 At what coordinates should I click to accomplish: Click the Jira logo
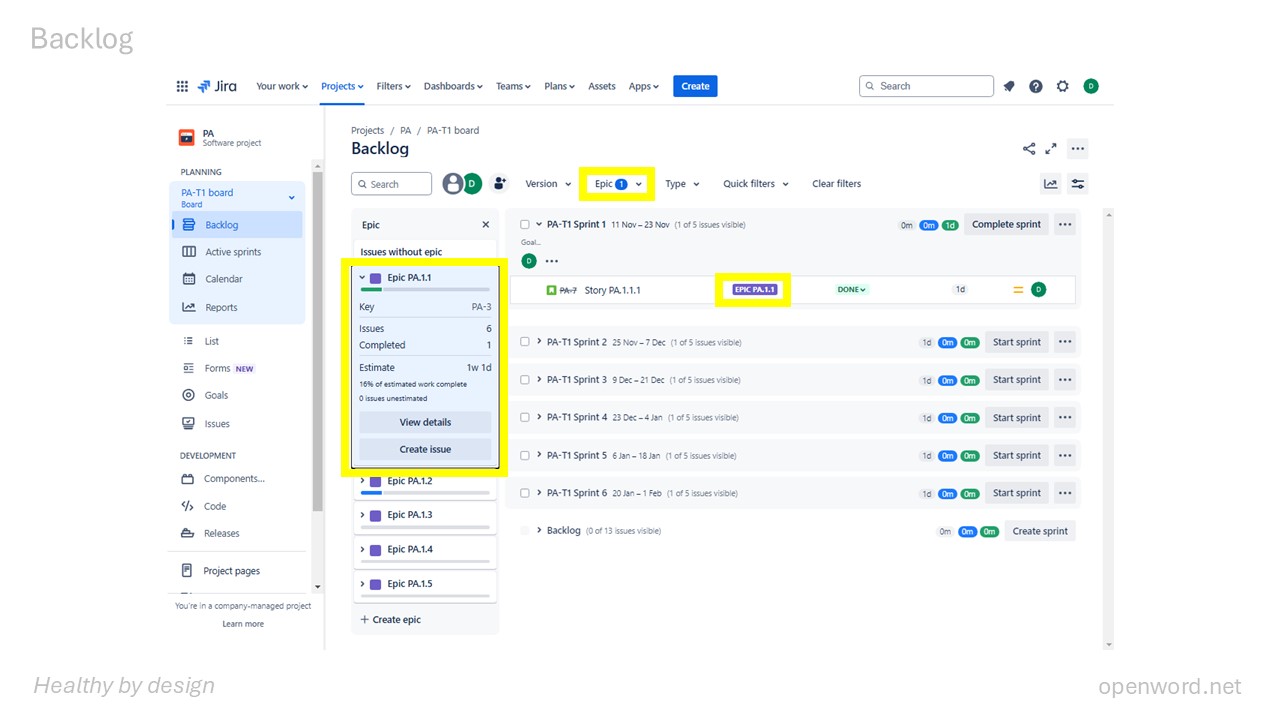pos(217,86)
